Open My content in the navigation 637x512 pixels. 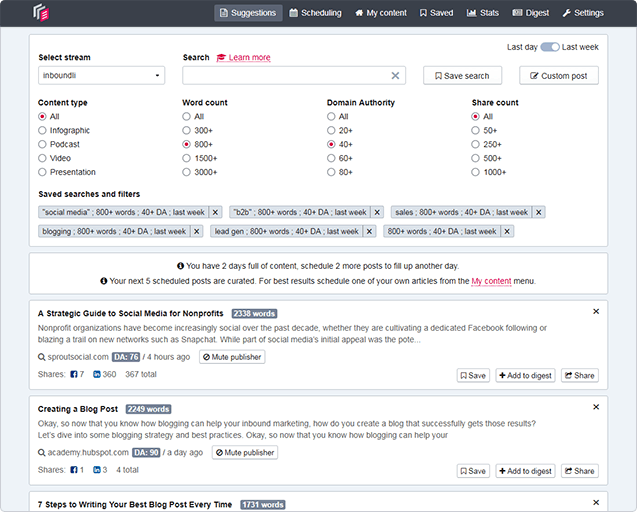point(381,13)
